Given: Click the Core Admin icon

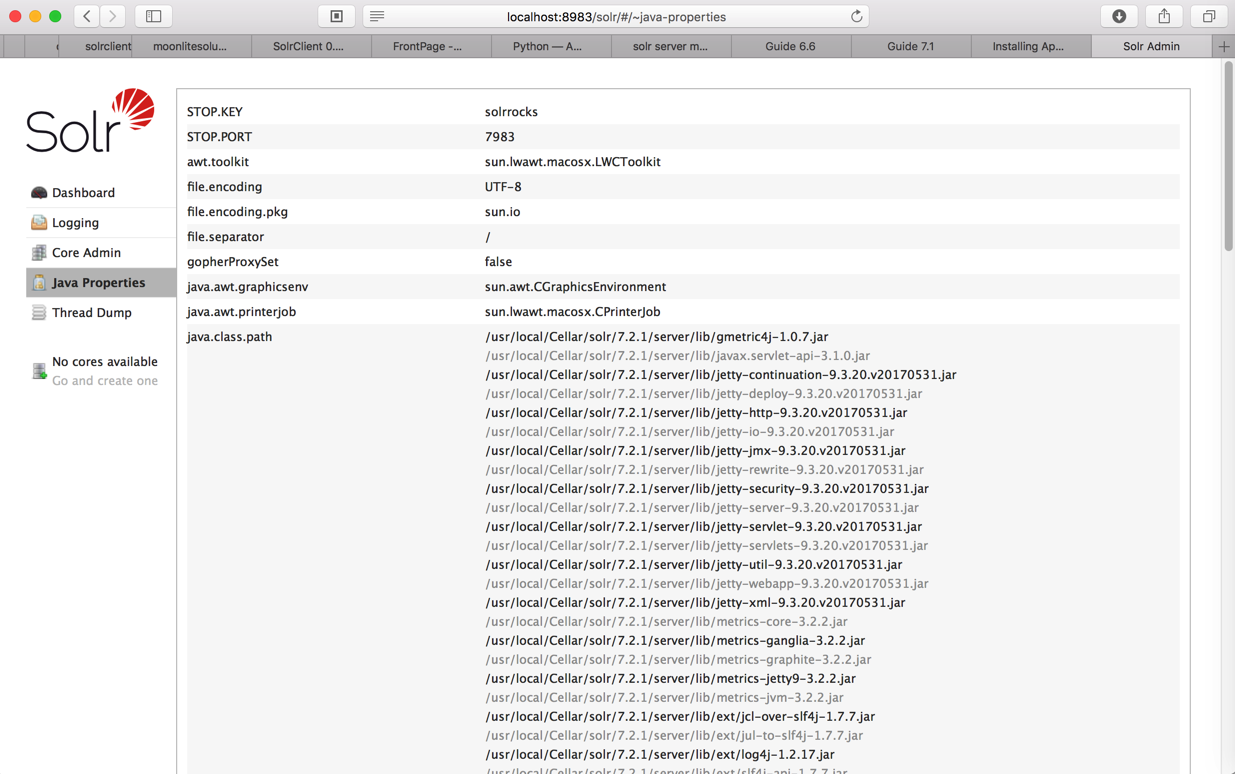Looking at the screenshot, I should (39, 253).
